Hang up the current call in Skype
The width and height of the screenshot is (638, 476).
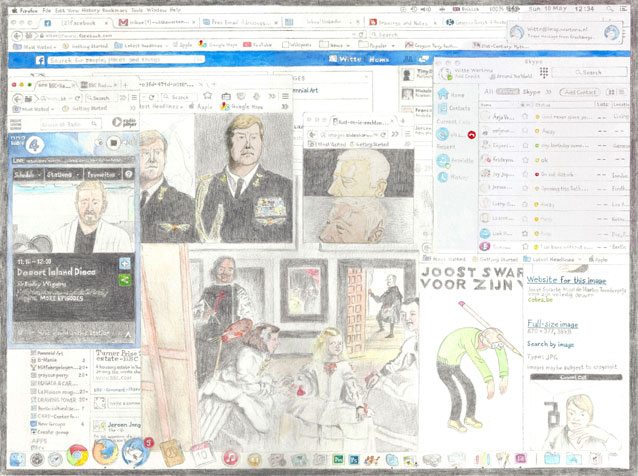(471, 135)
